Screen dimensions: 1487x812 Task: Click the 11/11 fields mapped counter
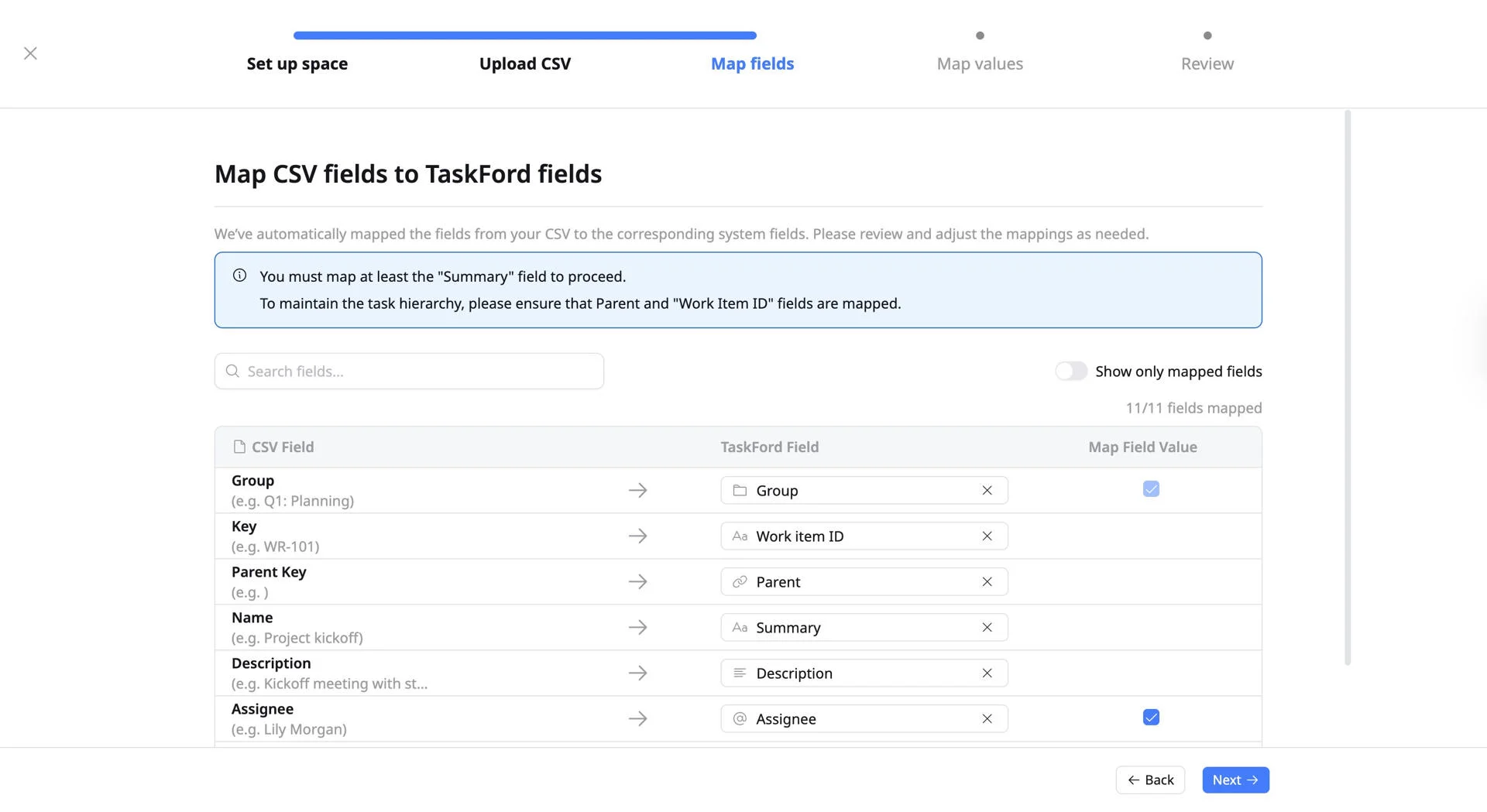(x=1193, y=408)
